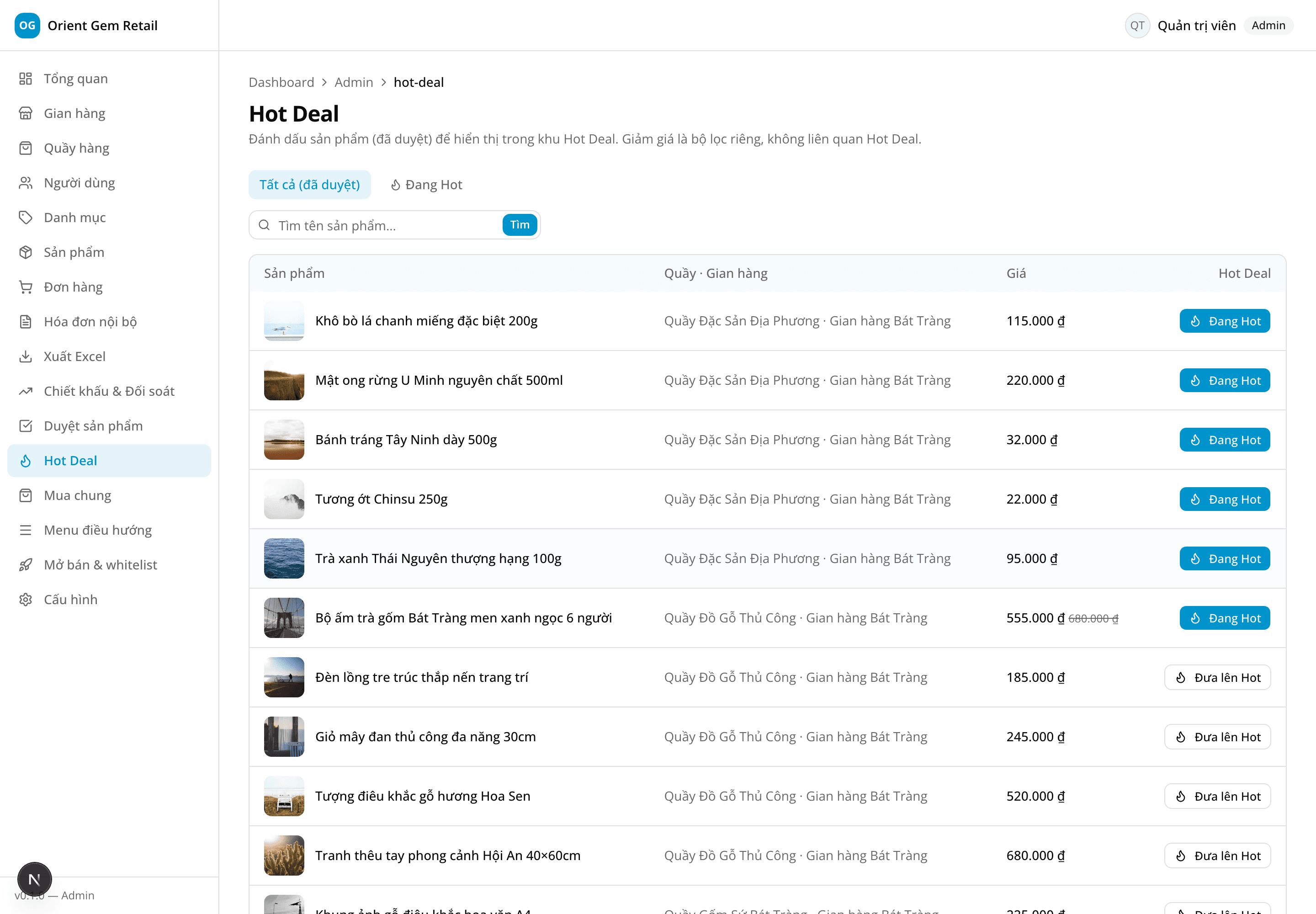The height and width of the screenshot is (914, 1316).
Task: Click the Tranh thêu tay product thumbnail
Action: (x=284, y=856)
